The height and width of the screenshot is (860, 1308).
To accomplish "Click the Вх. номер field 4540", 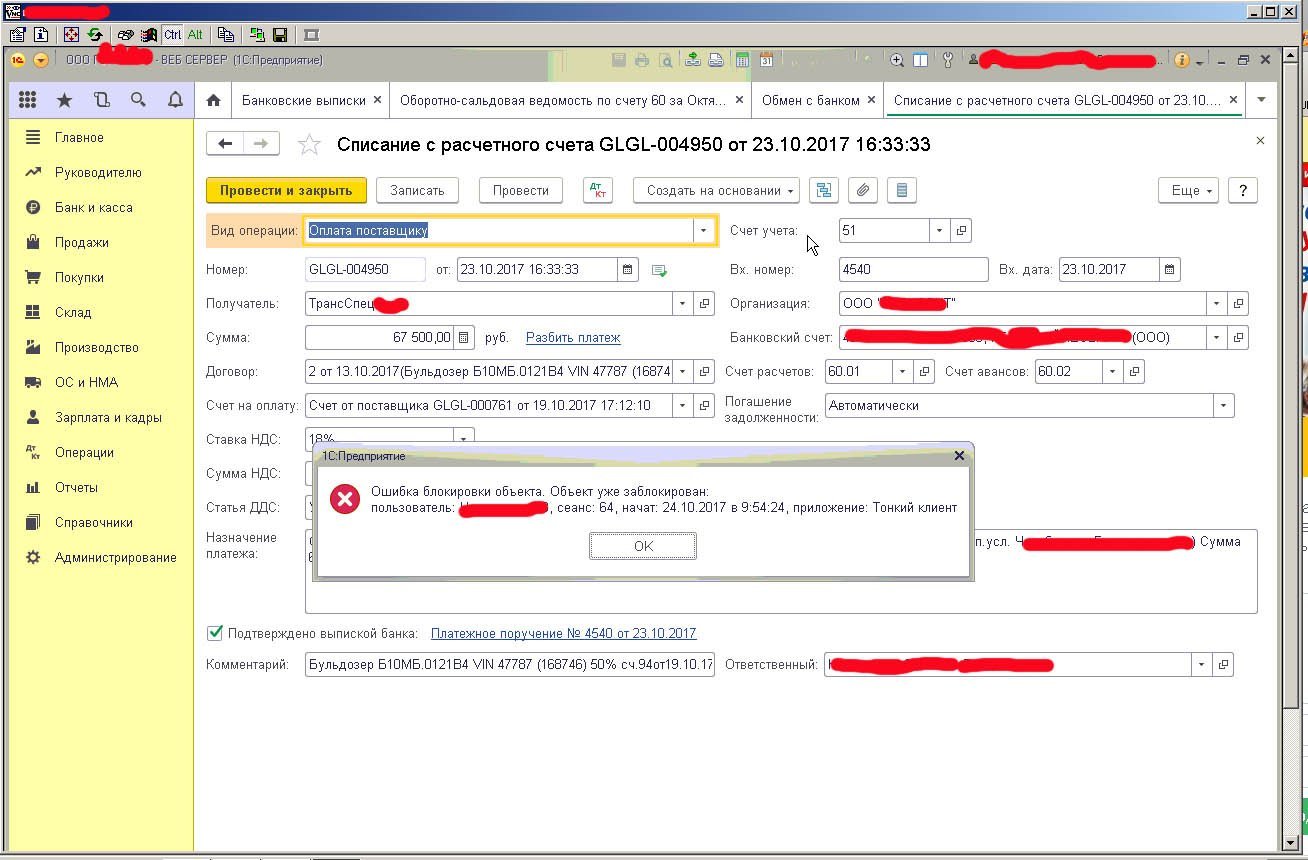I will 914,269.
